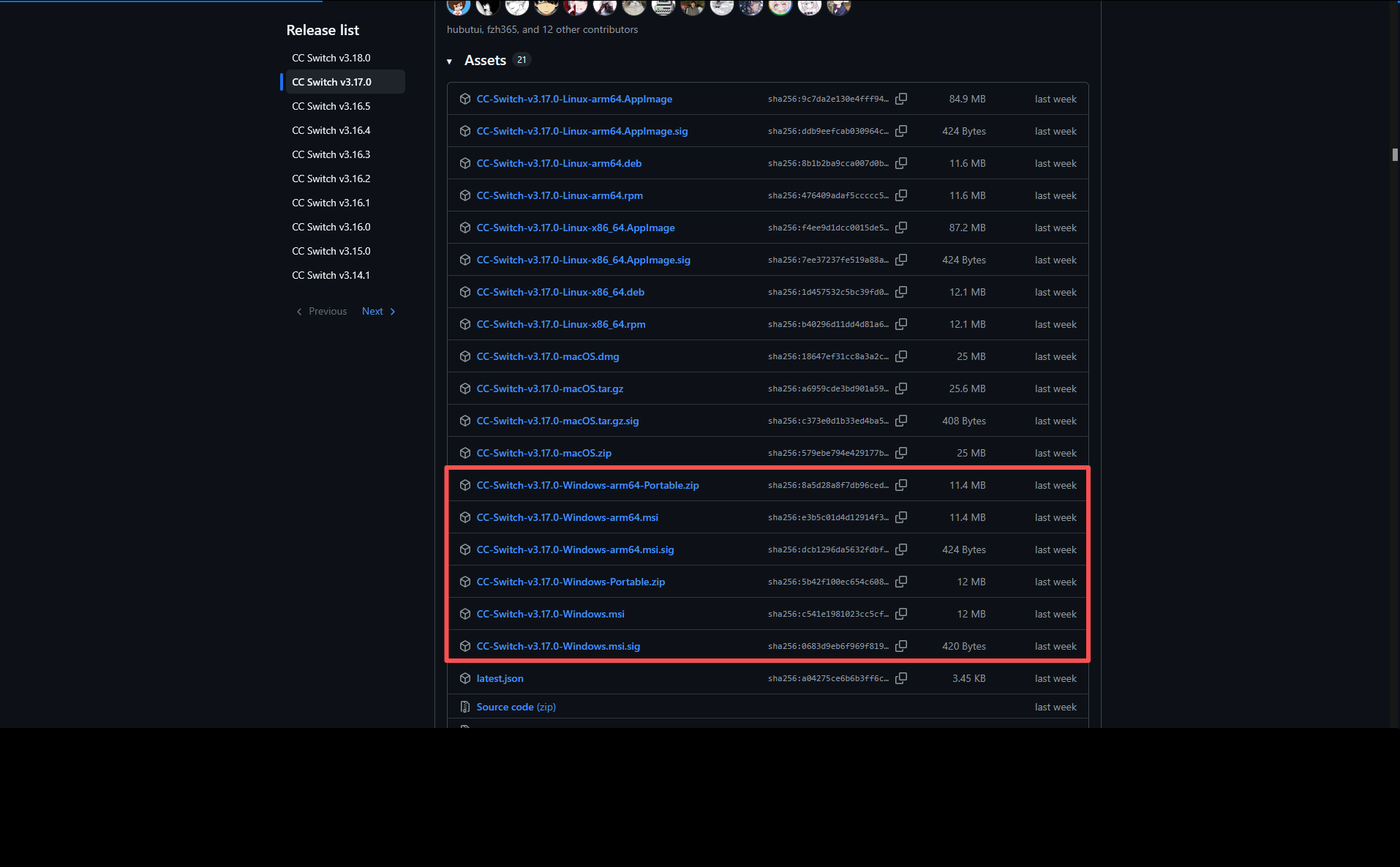Download CC-Switch-v3.17.0-macOS.zip
1400x867 pixels.
[x=544, y=453]
